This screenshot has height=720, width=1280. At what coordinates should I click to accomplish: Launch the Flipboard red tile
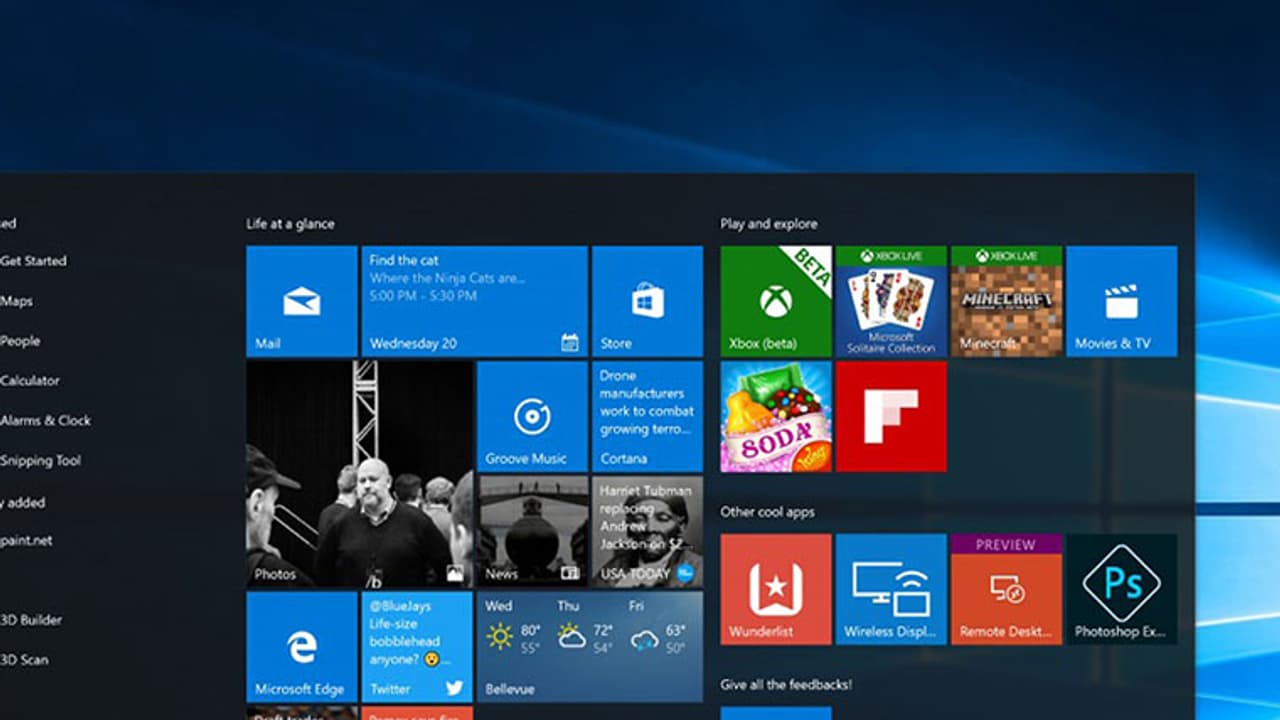(890, 416)
